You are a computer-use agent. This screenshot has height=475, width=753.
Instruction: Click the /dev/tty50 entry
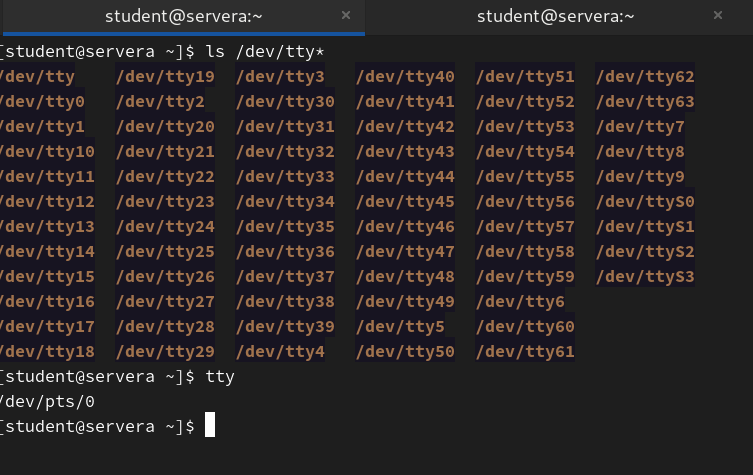click(x=405, y=351)
